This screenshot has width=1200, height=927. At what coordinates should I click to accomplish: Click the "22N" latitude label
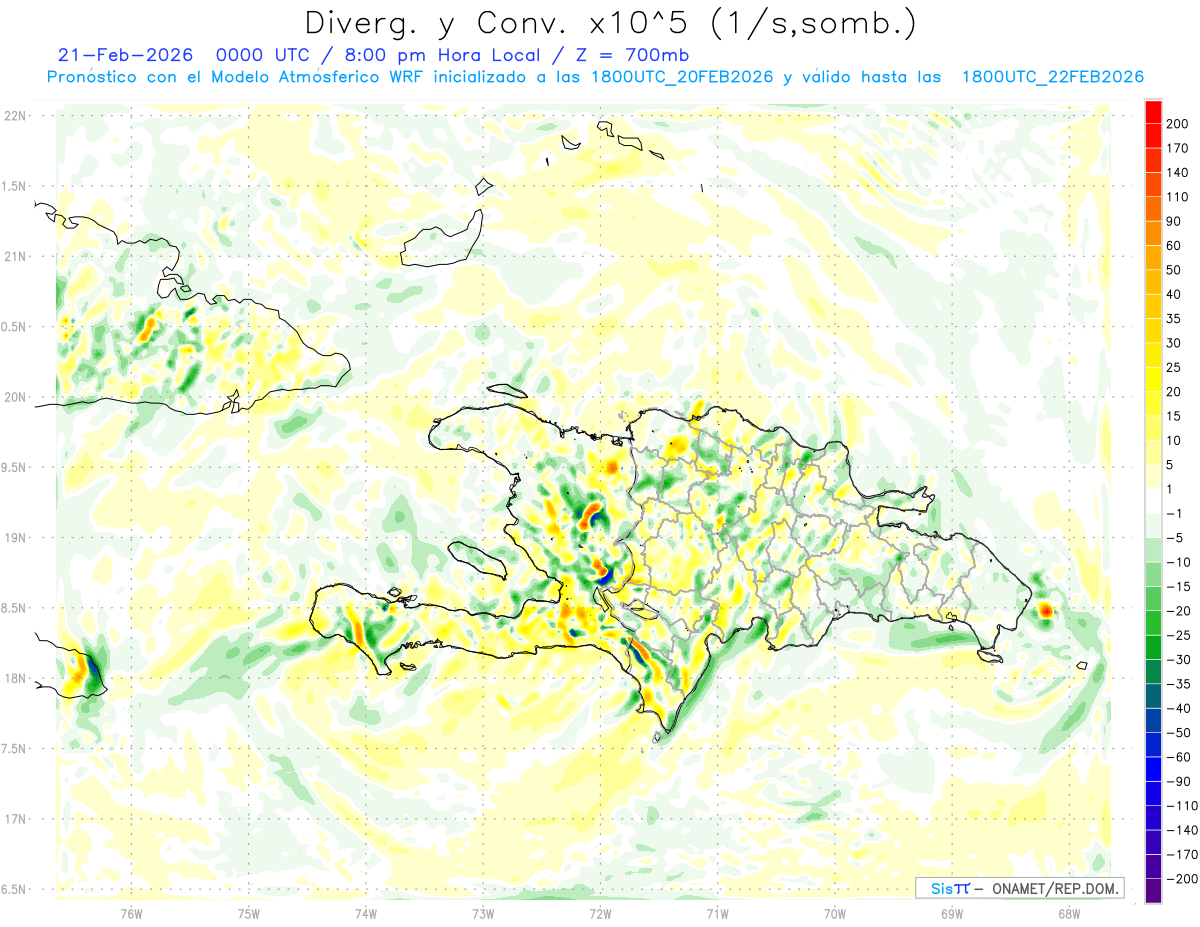pyautogui.click(x=14, y=116)
